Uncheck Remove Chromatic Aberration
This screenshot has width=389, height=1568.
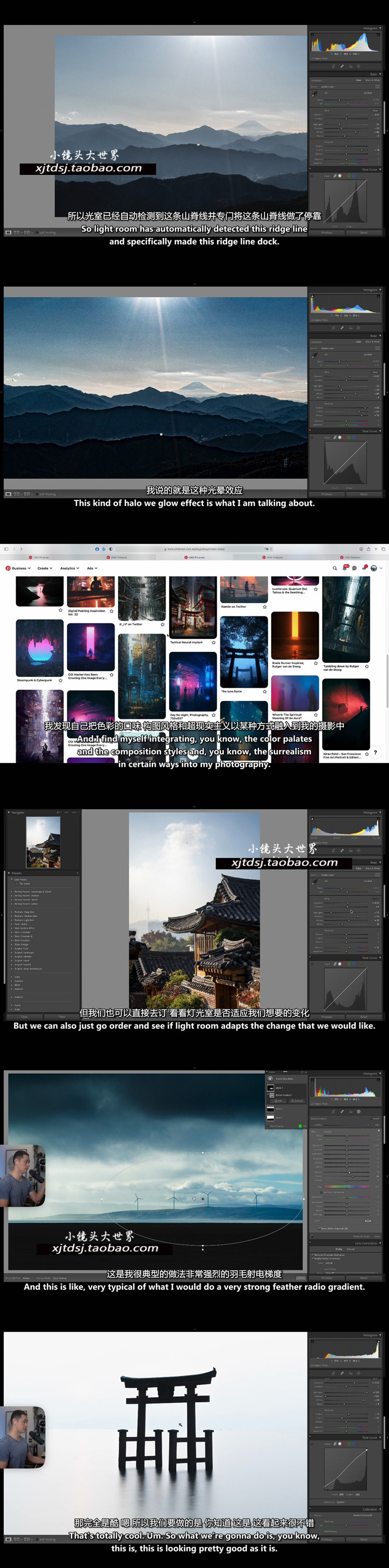(x=313, y=1255)
